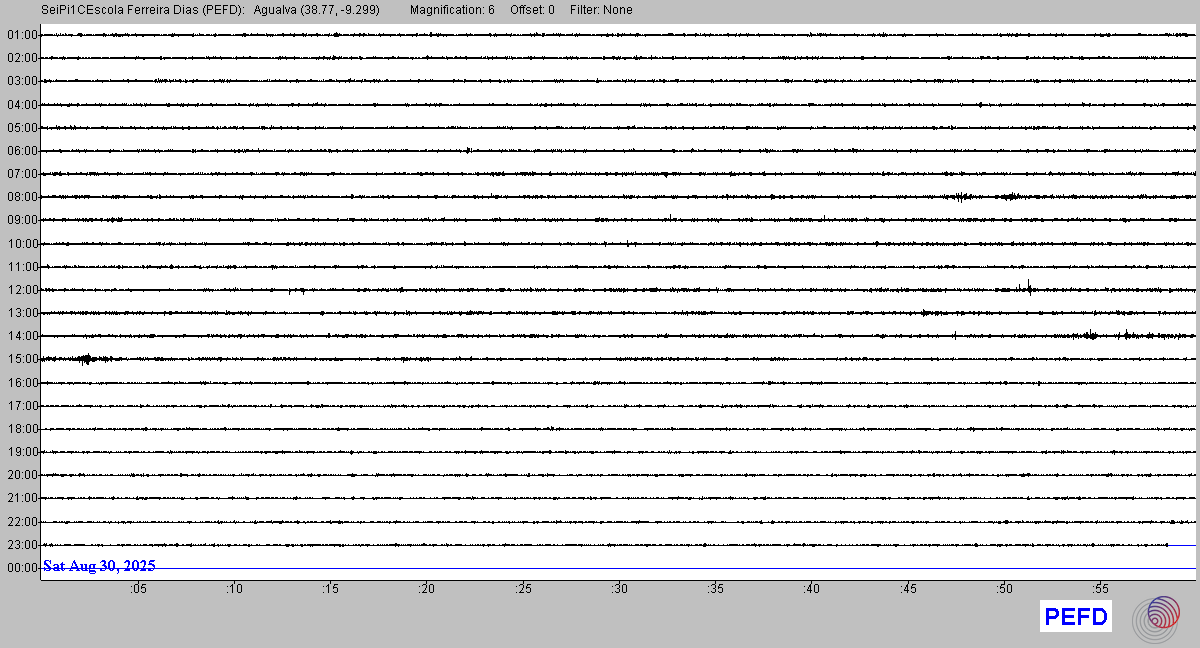Click the Magnification: 6 header text
The height and width of the screenshot is (648, 1200).
pos(452,10)
